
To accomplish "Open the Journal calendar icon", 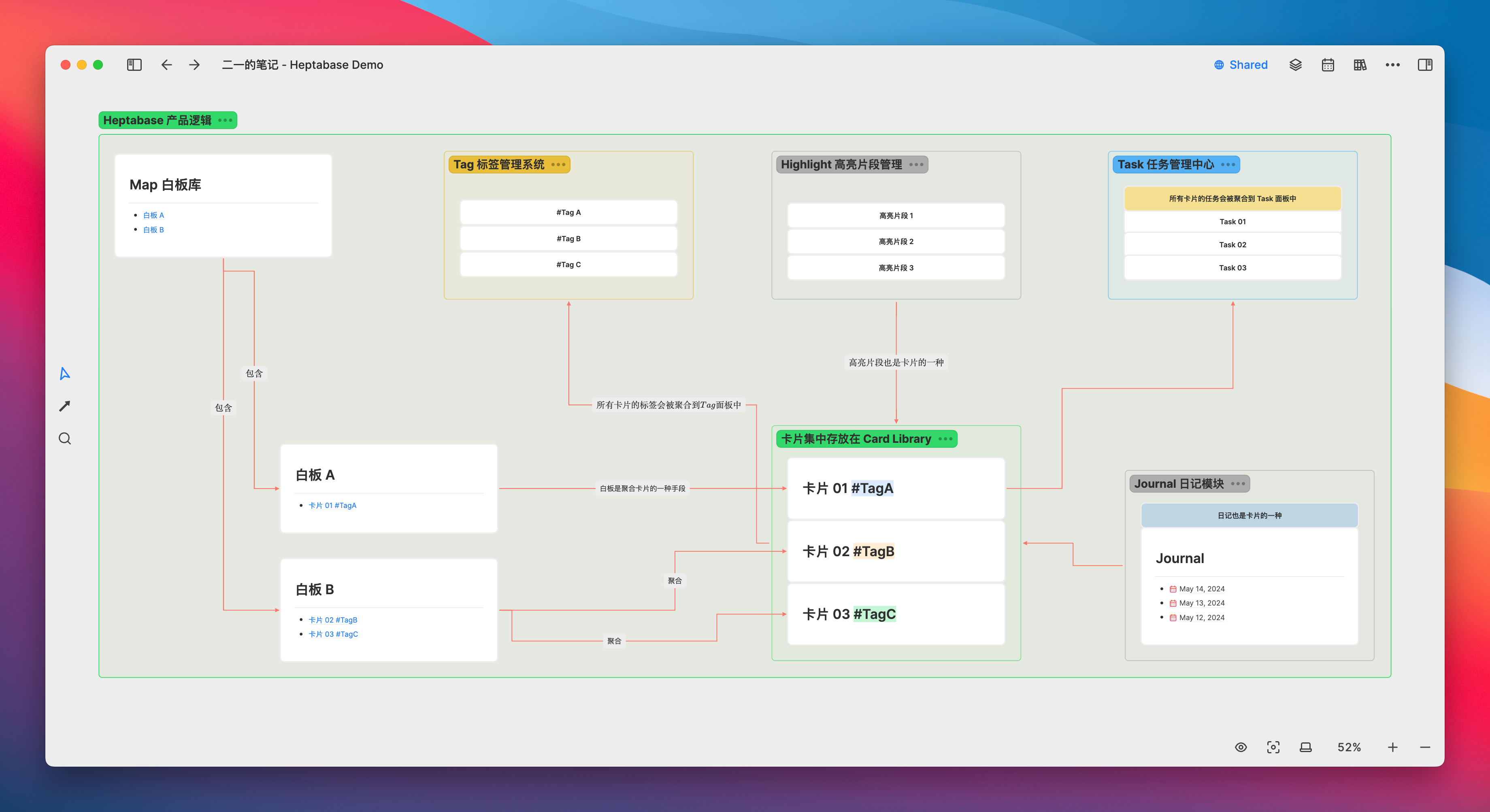I will [x=1328, y=65].
